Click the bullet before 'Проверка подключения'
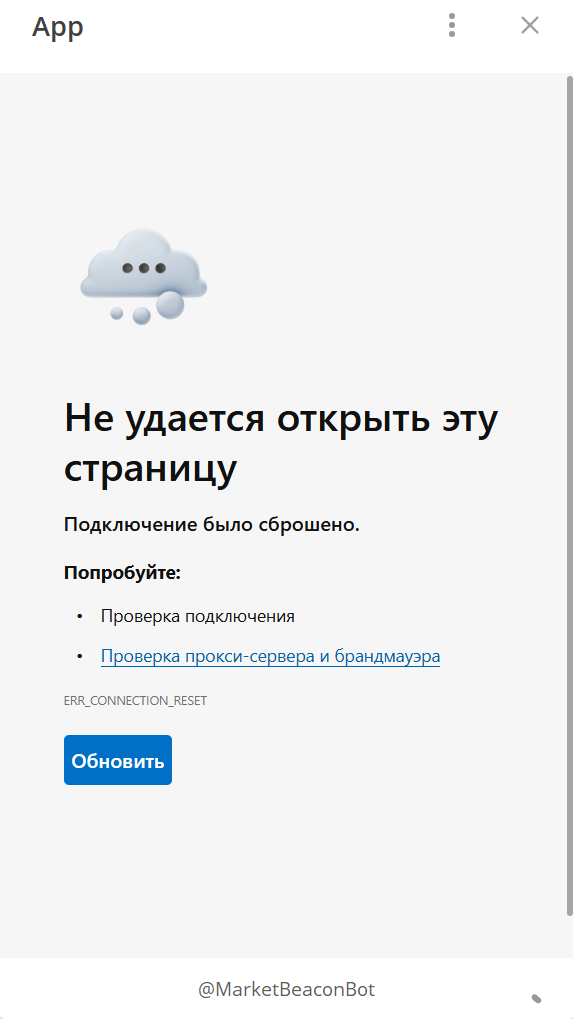The image size is (573, 1019). tap(80, 616)
